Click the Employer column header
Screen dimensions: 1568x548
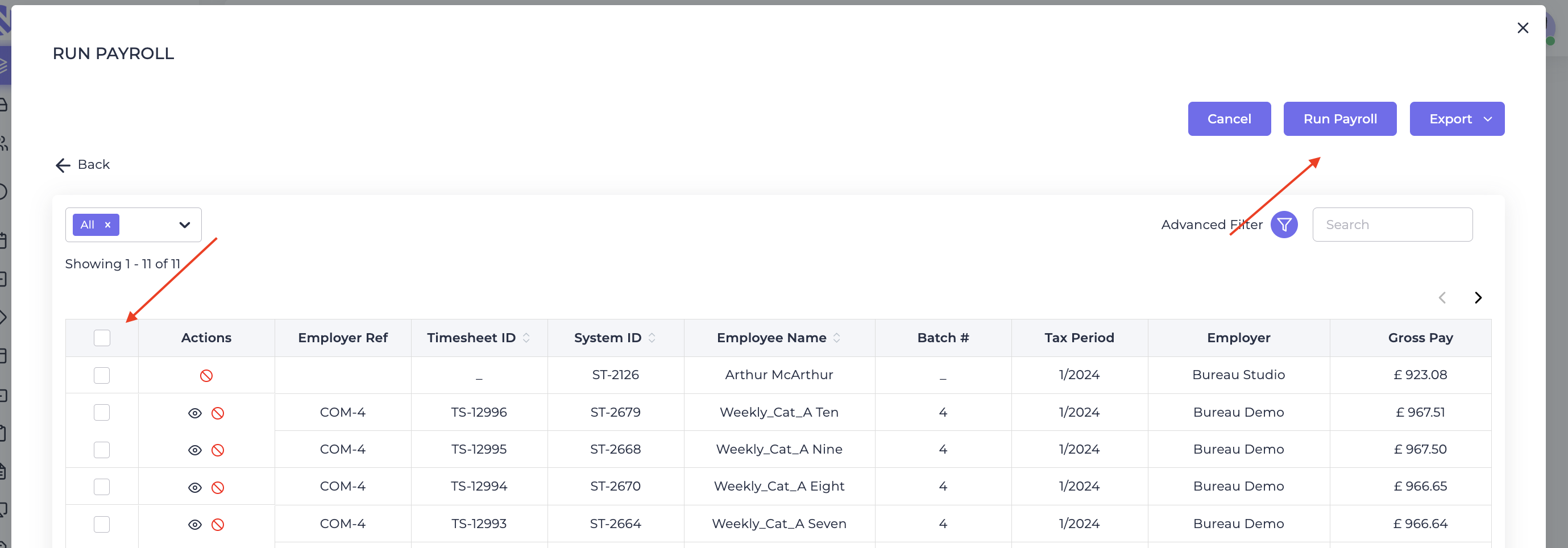1238,338
